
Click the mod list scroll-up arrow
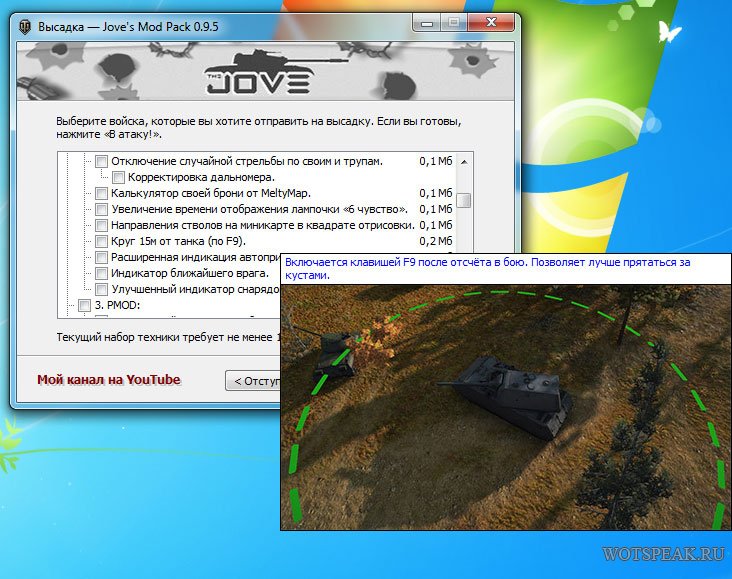(x=463, y=161)
